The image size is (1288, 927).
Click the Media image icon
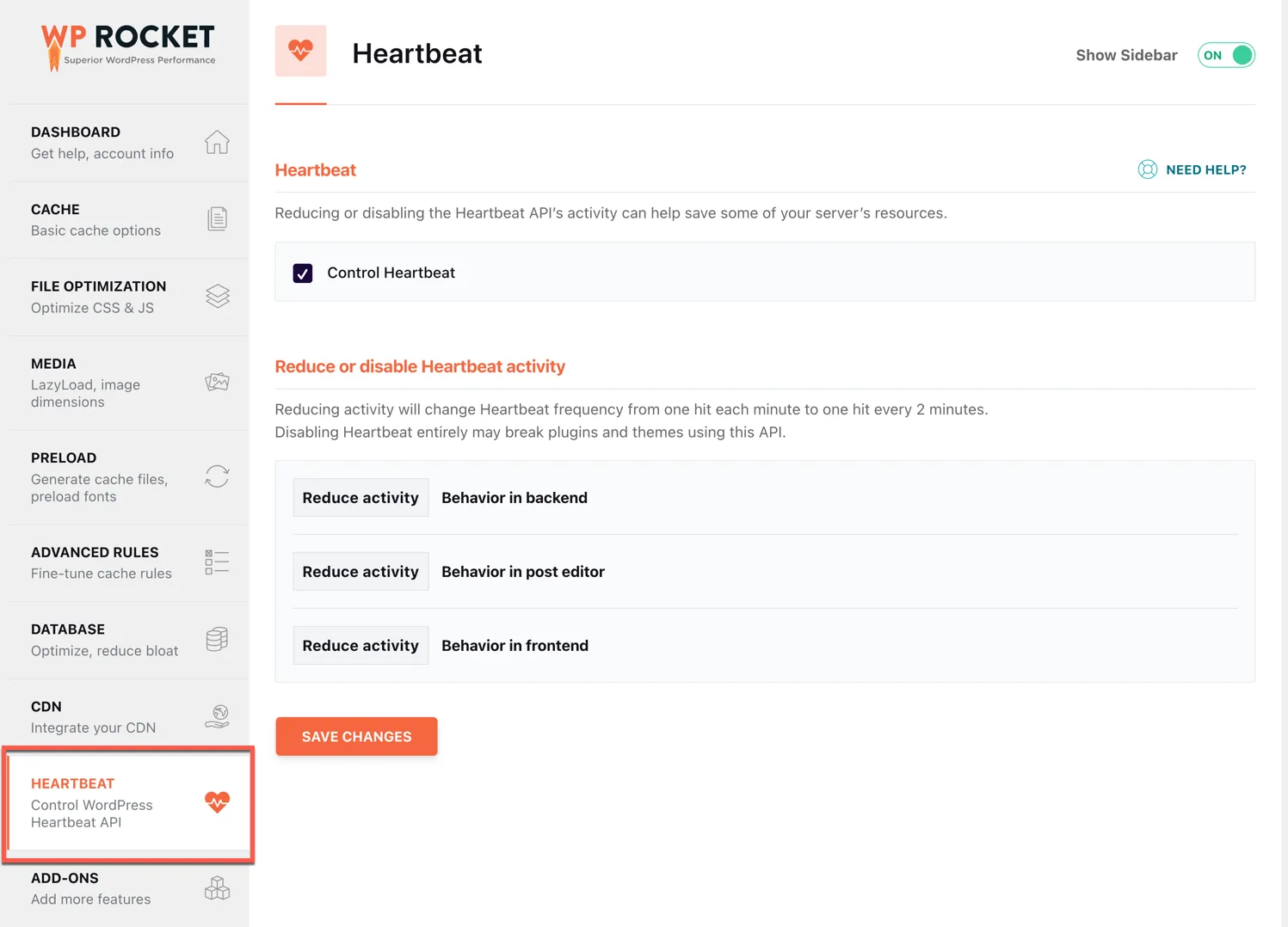(217, 381)
